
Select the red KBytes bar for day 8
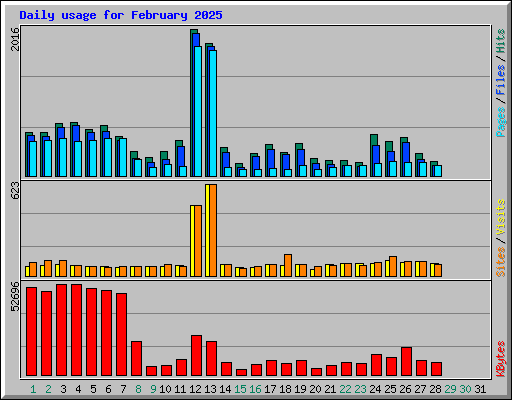pyautogui.click(x=136, y=358)
